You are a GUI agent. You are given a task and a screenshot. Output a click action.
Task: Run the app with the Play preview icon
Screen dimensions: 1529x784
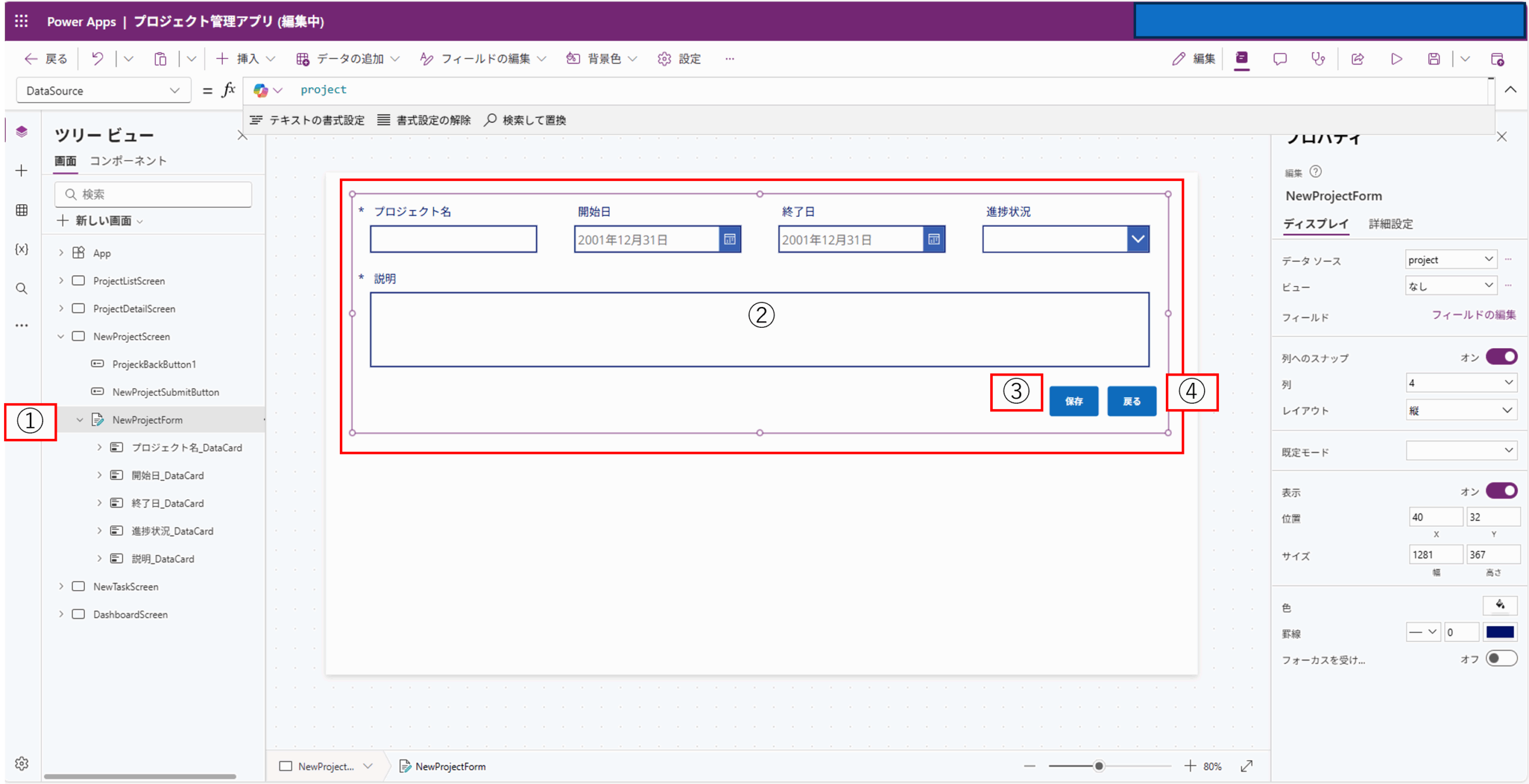tap(1396, 59)
